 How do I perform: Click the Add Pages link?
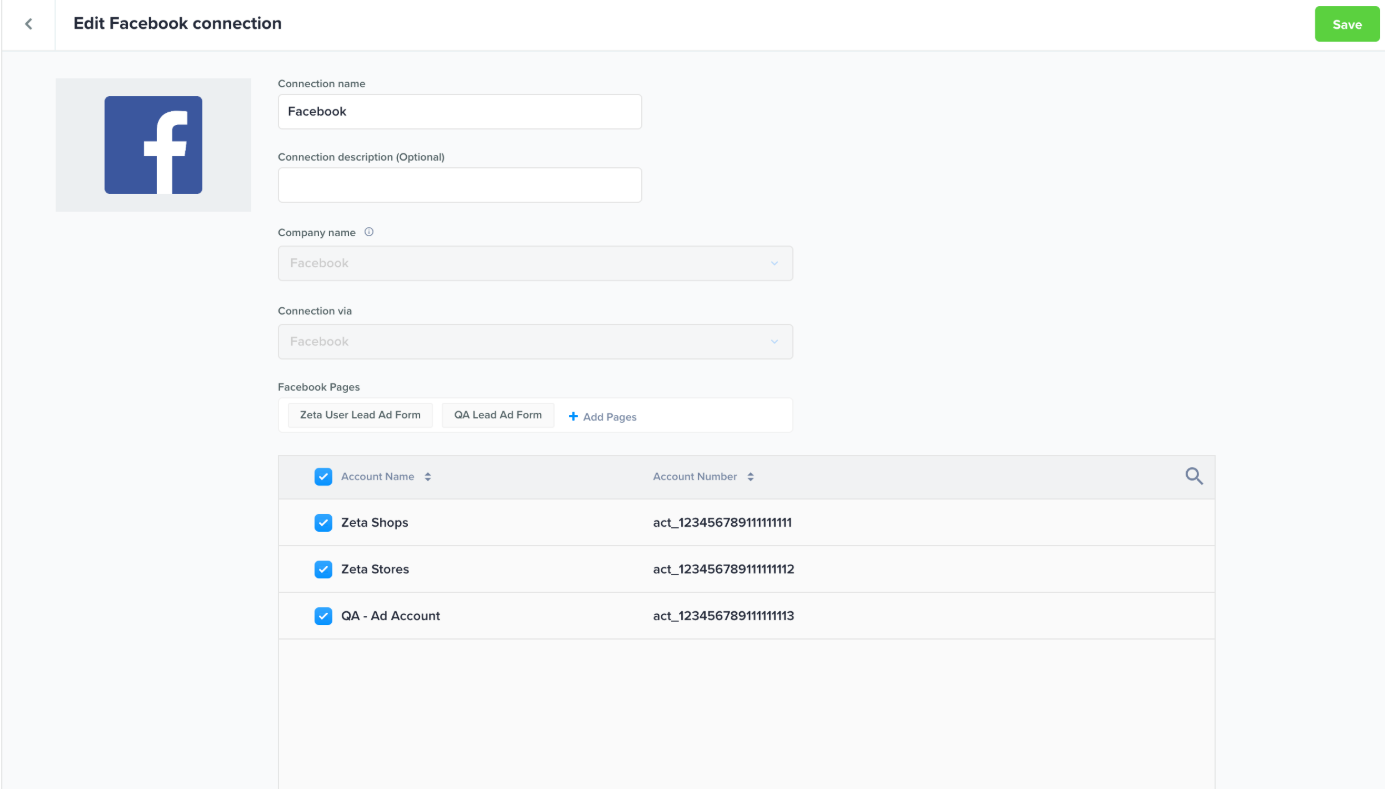(609, 417)
